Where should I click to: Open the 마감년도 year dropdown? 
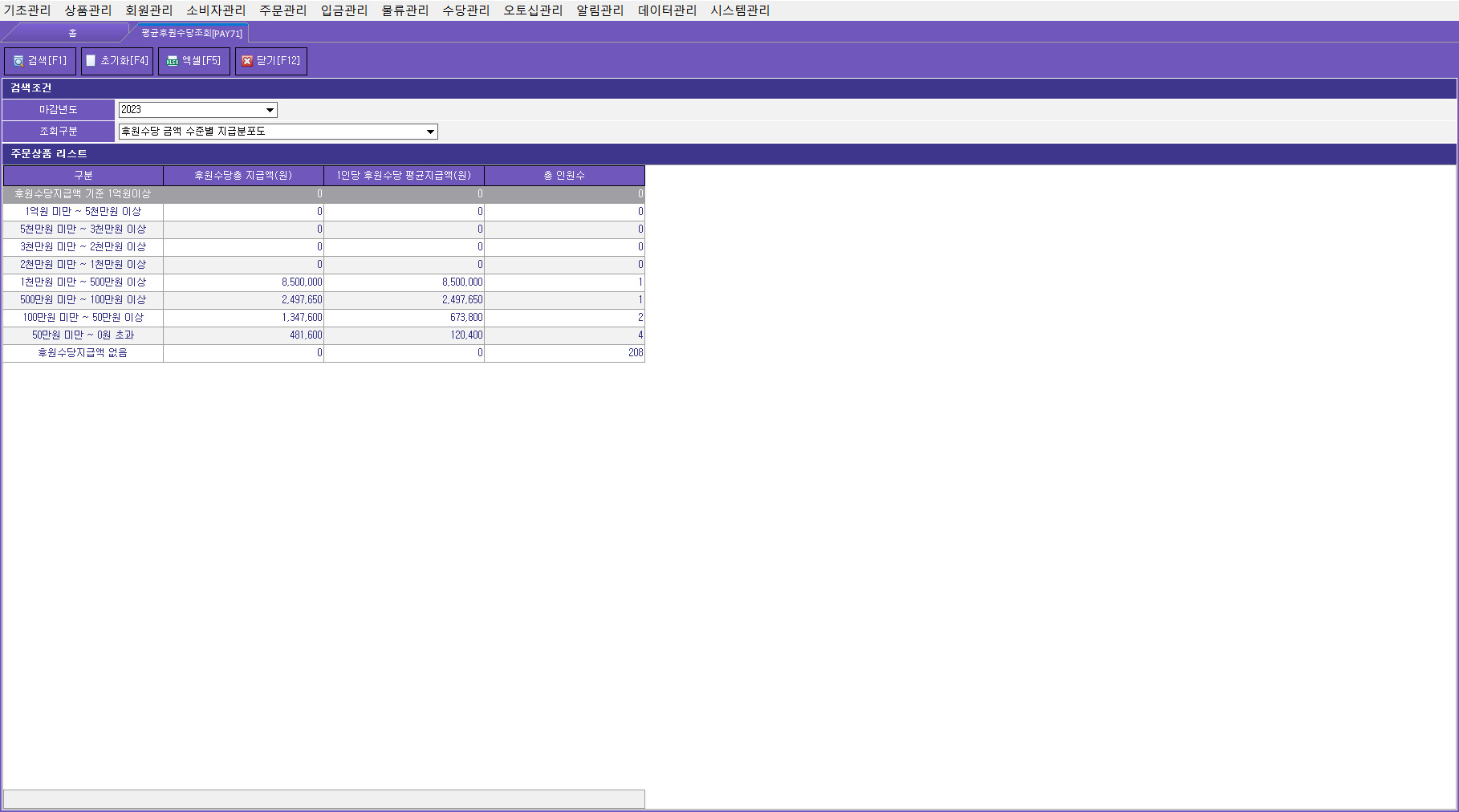pos(270,110)
